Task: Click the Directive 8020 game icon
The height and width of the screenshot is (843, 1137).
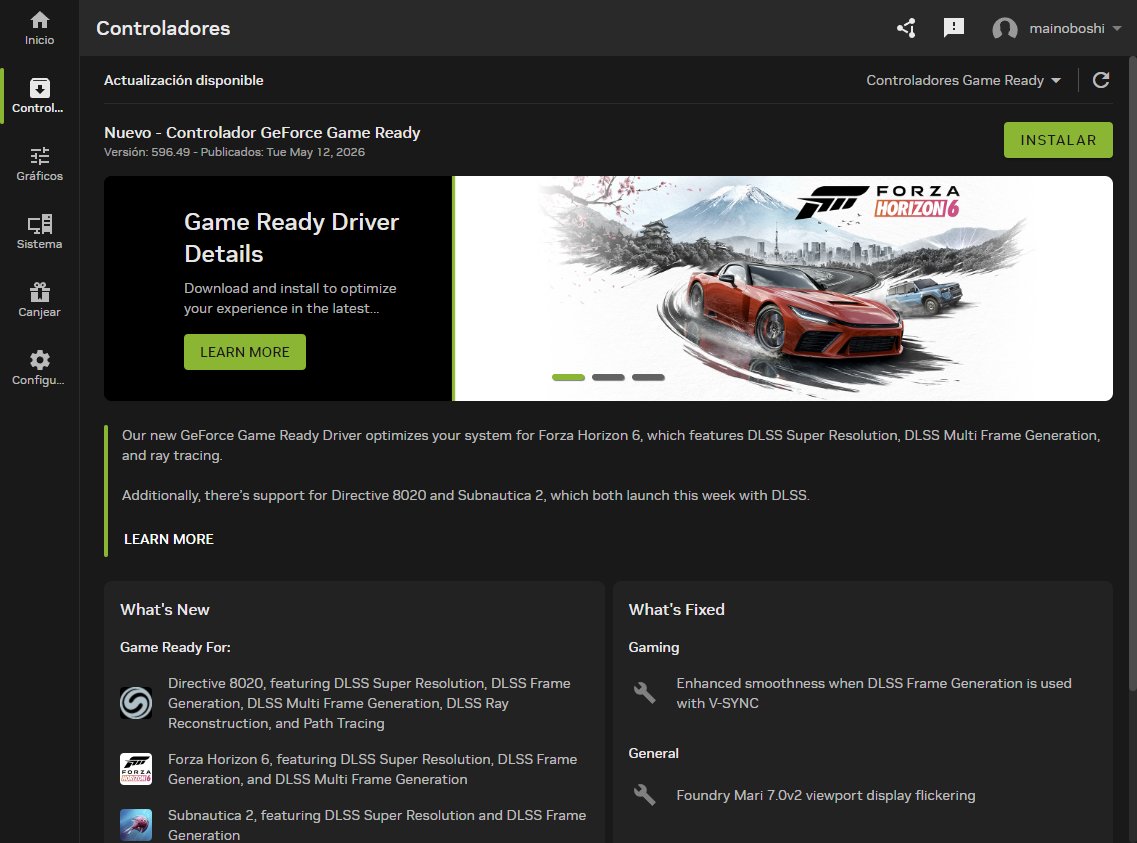Action: pyautogui.click(x=136, y=702)
